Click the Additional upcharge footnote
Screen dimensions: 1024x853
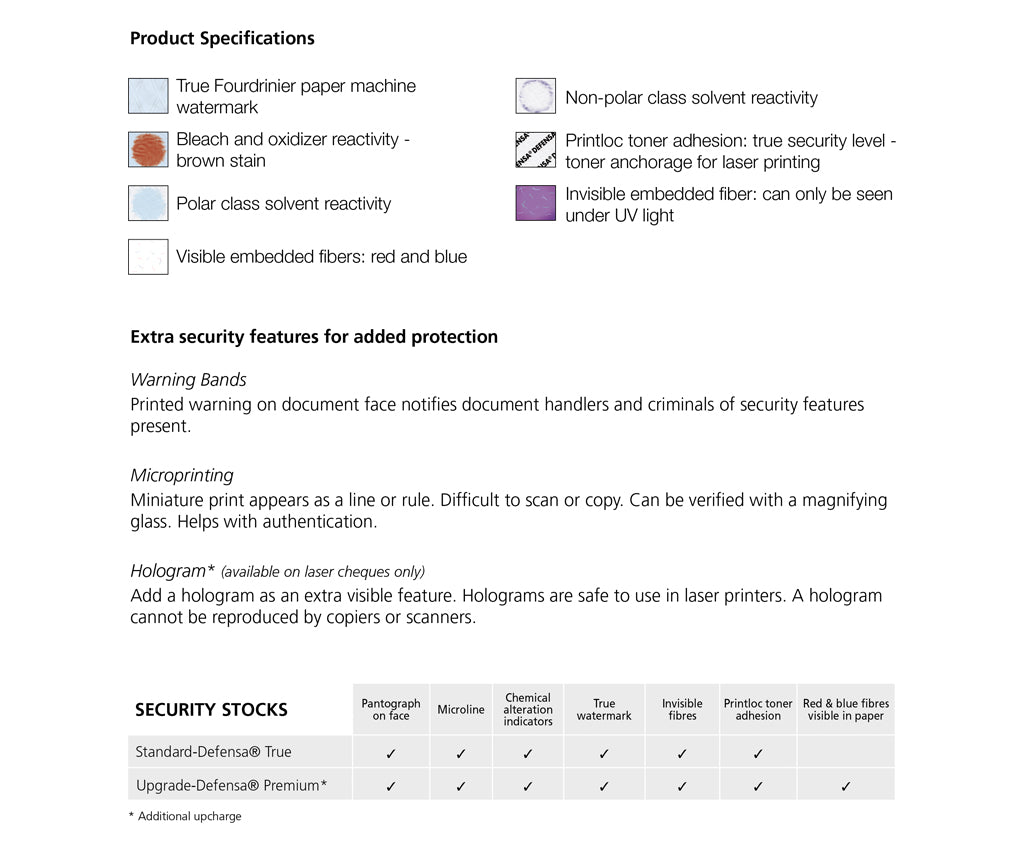(x=189, y=817)
